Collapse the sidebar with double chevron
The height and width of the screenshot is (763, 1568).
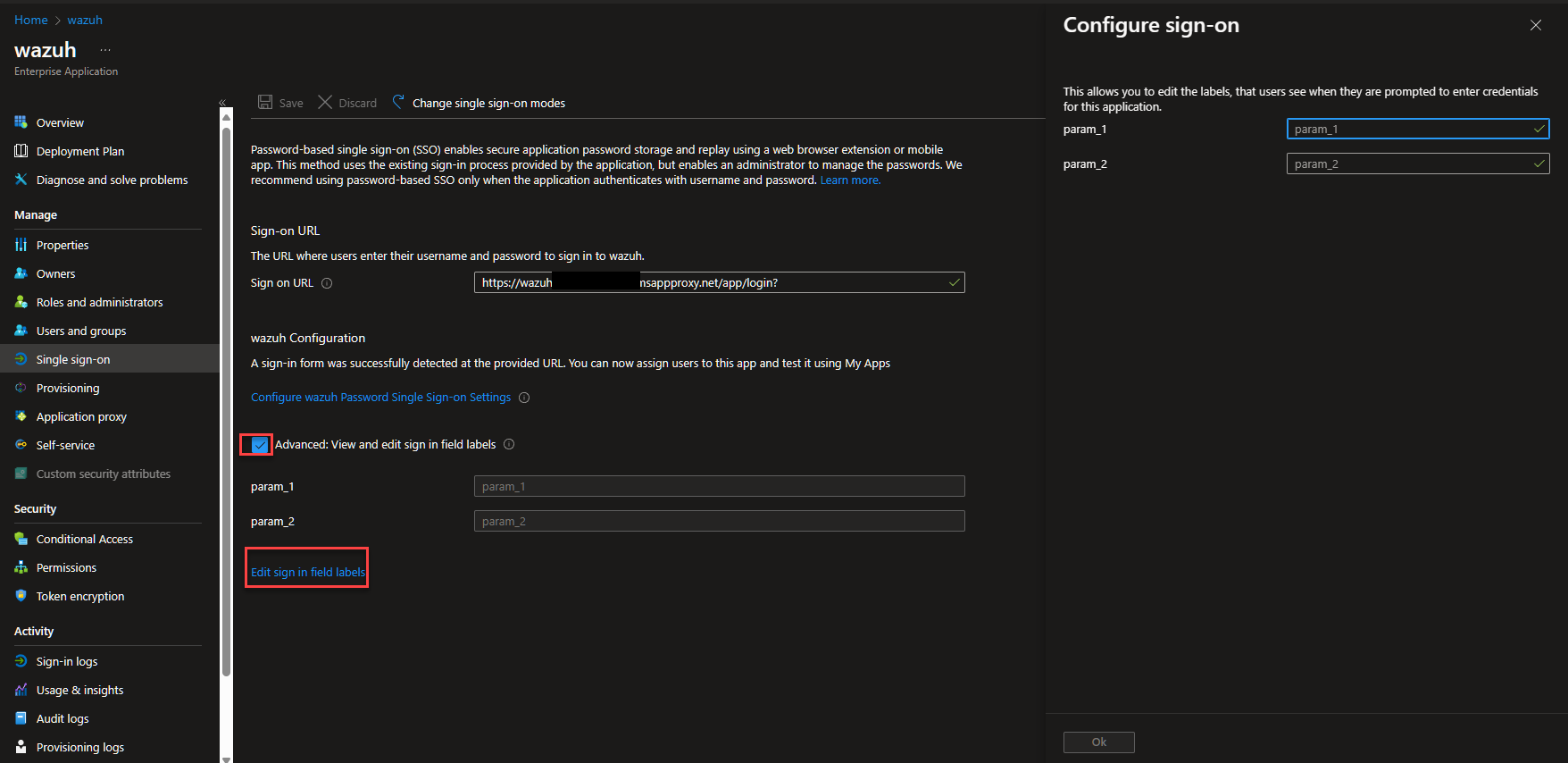pyautogui.click(x=222, y=103)
